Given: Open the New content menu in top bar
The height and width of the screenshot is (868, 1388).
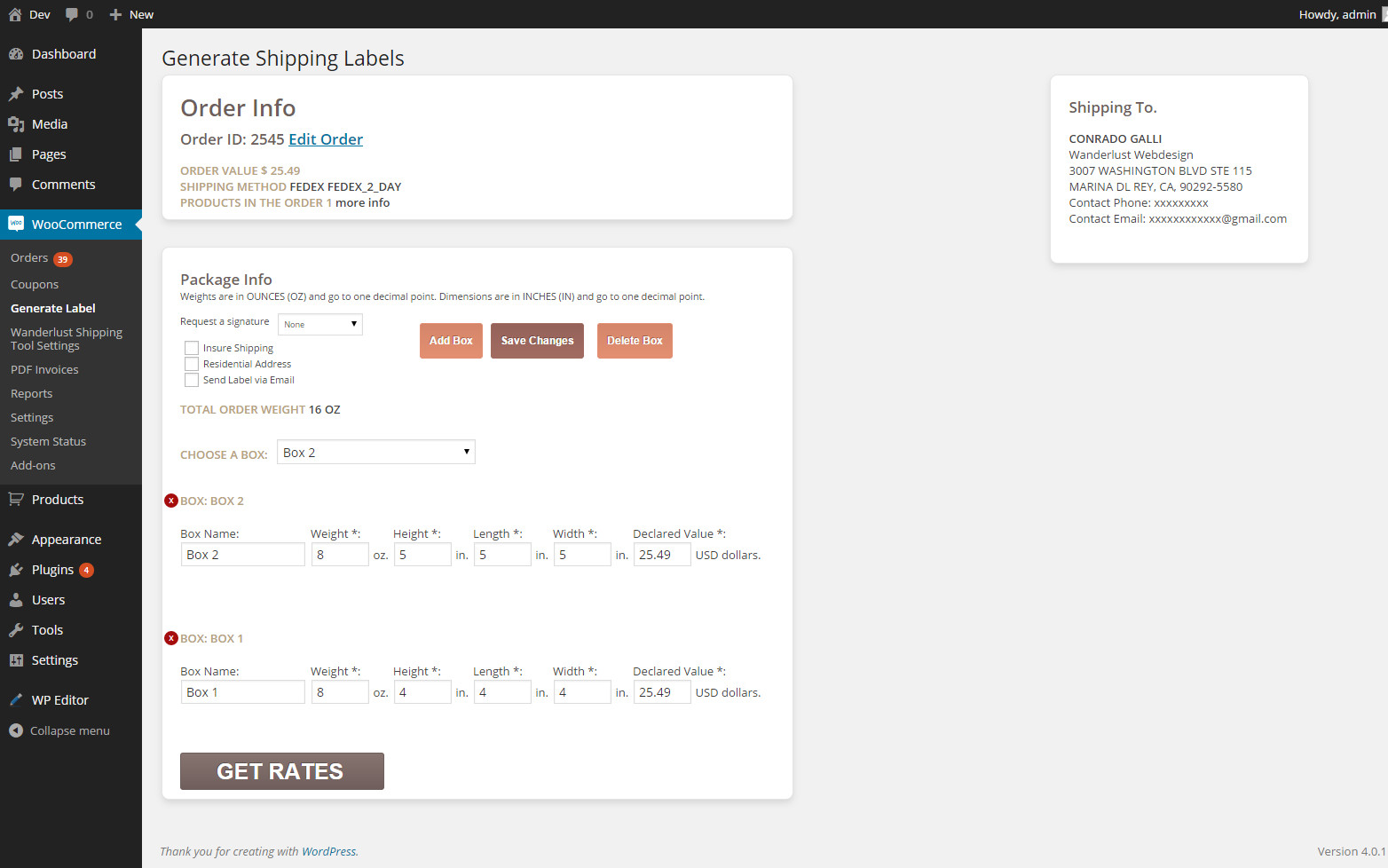Looking at the screenshot, I should [x=131, y=14].
